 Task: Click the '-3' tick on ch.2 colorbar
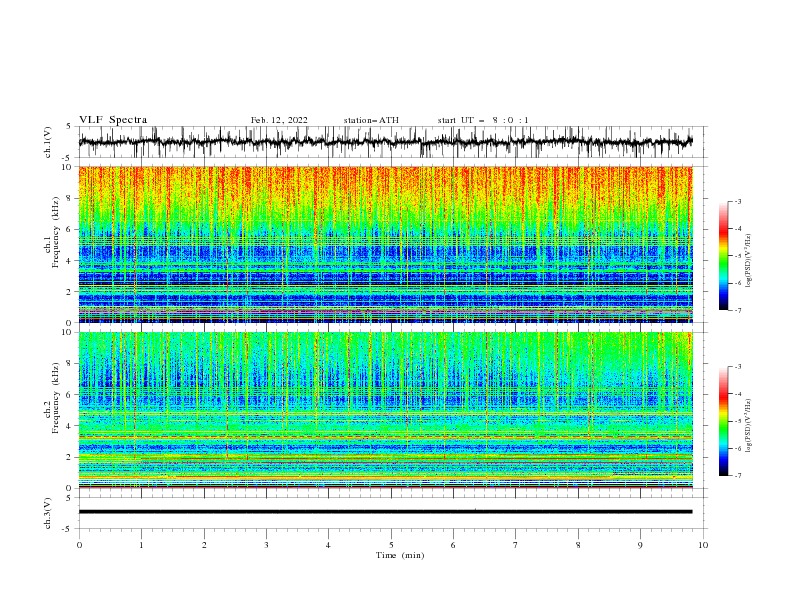(x=737, y=367)
